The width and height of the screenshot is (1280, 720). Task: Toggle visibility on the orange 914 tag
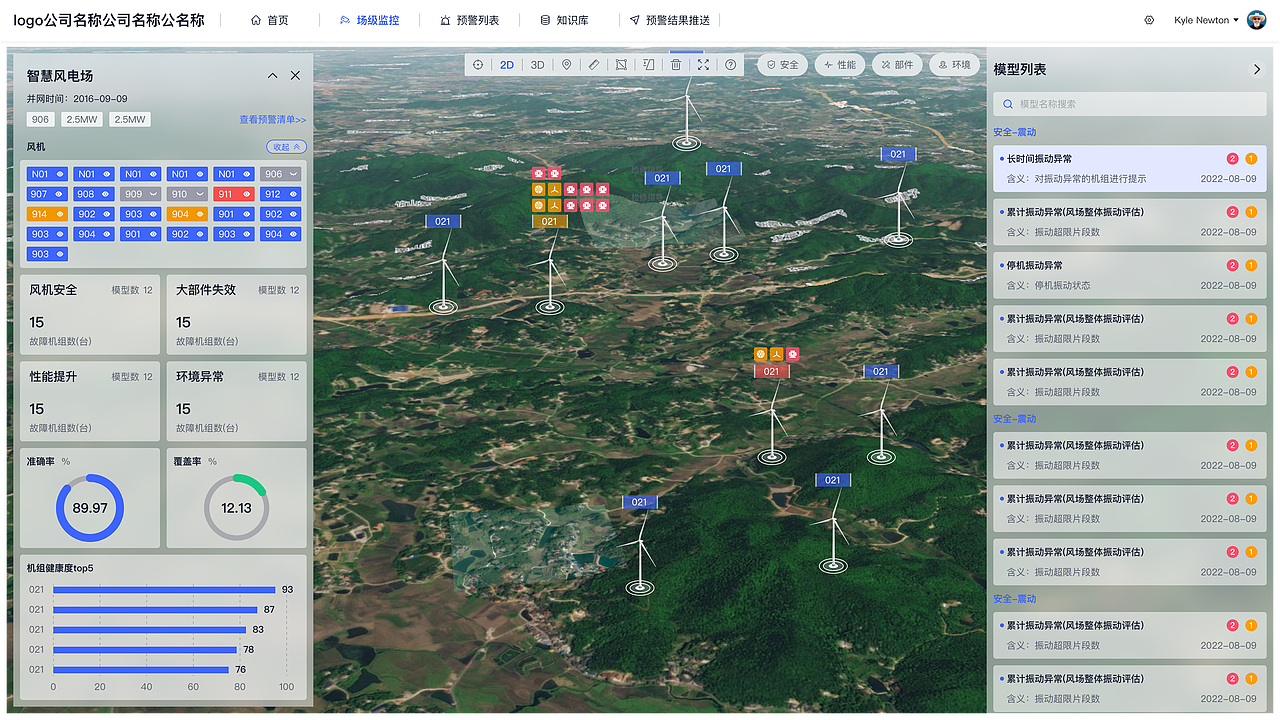coord(58,214)
